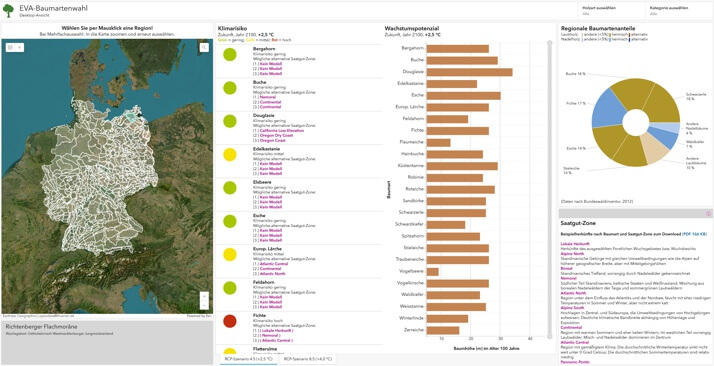This screenshot has height=366, width=714.
Task: Download the PDF 166 KB link
Action: 694,234
